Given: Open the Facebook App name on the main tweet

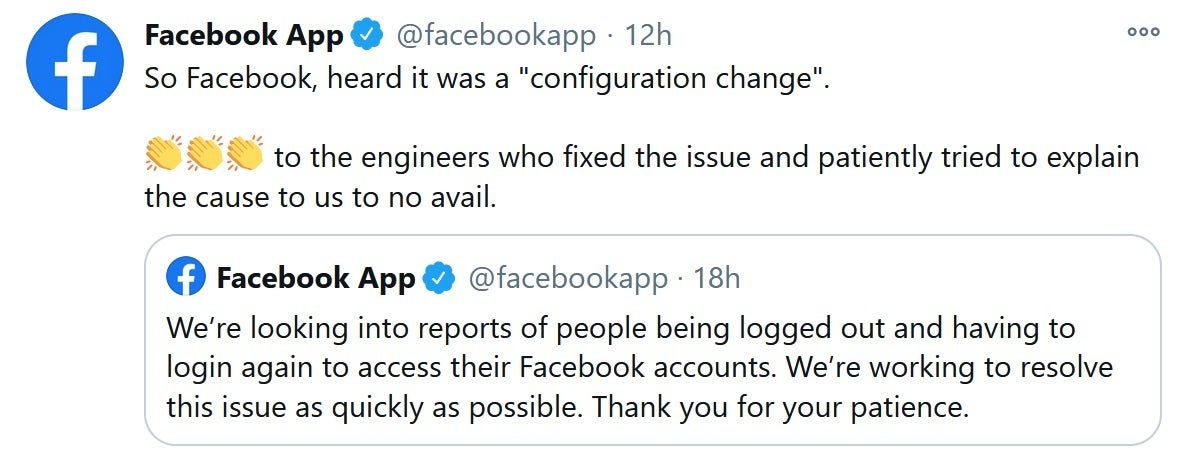Looking at the screenshot, I should coord(244,35).
